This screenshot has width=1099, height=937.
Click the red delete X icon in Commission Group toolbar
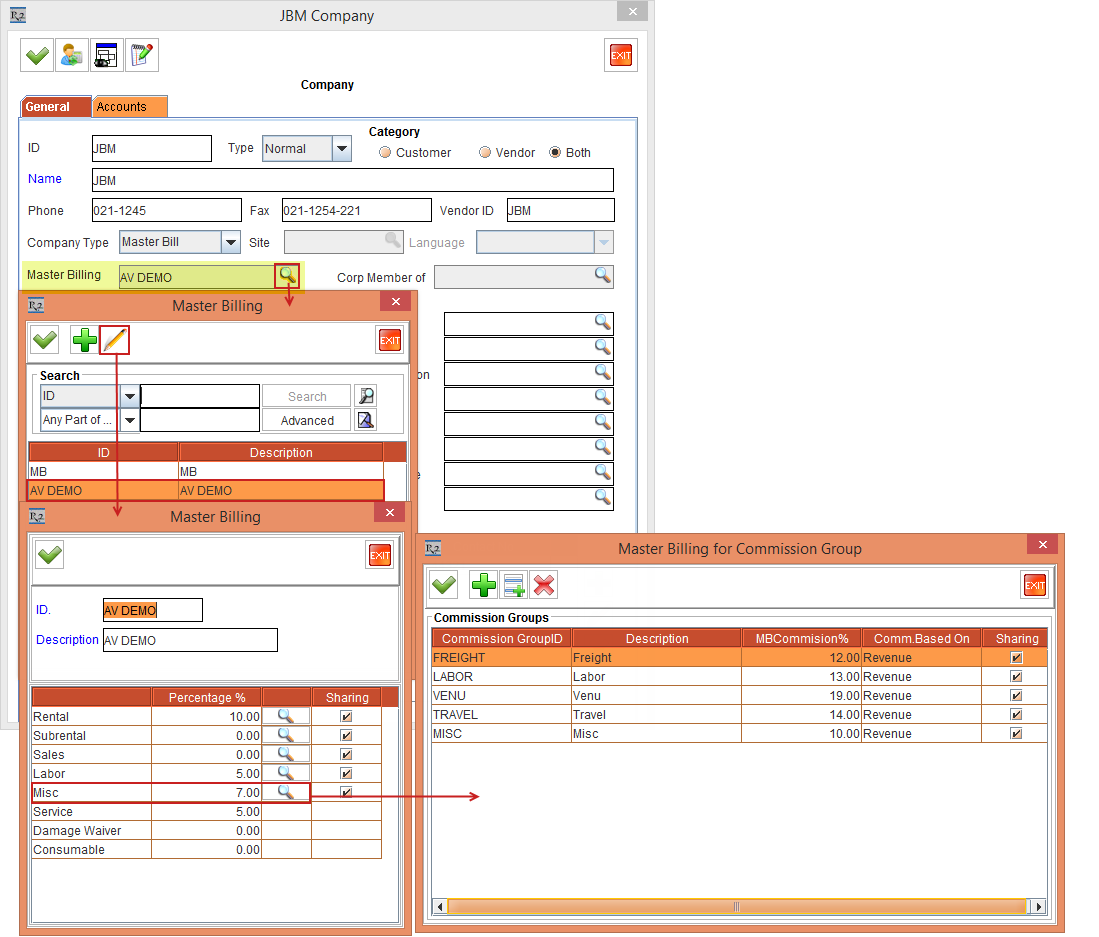tap(544, 585)
